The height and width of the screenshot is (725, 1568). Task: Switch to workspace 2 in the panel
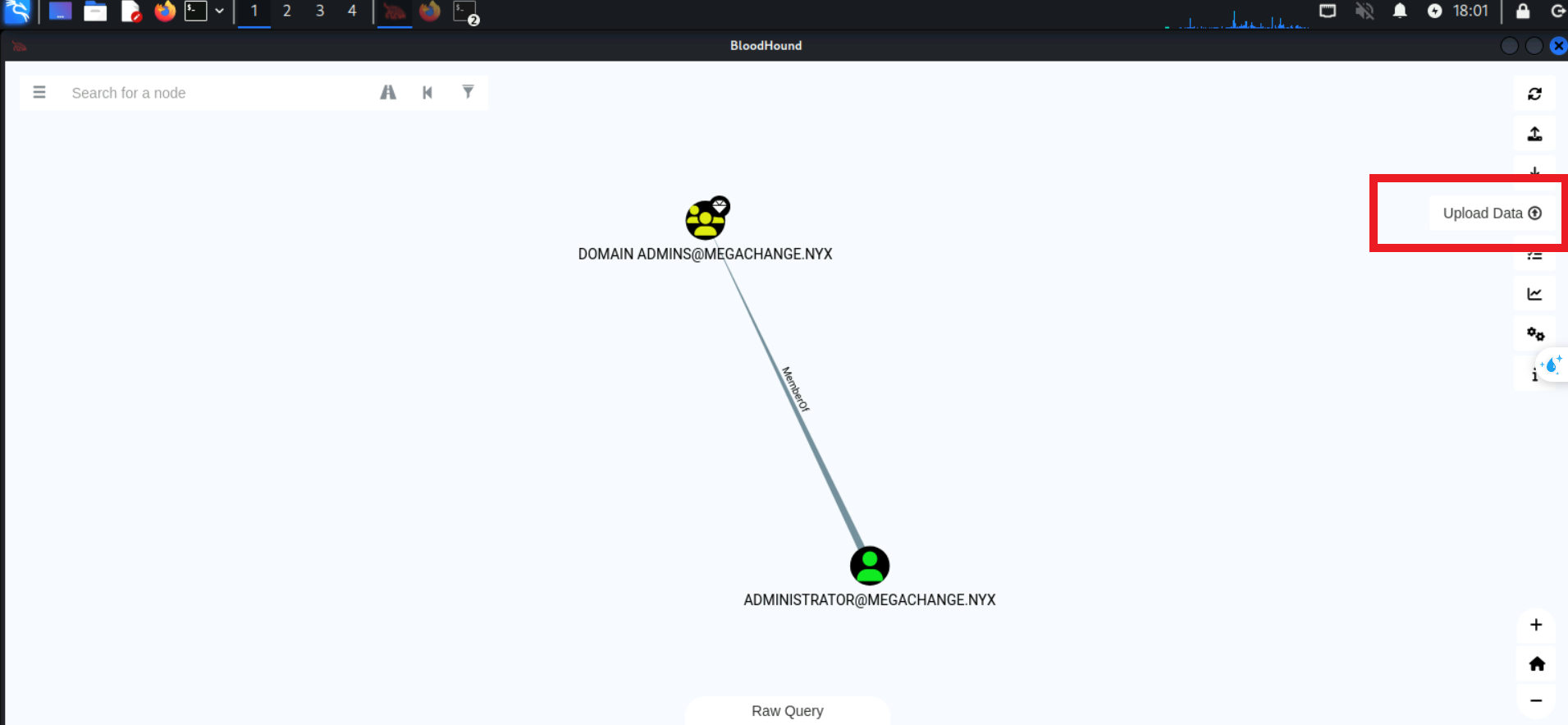coord(286,11)
